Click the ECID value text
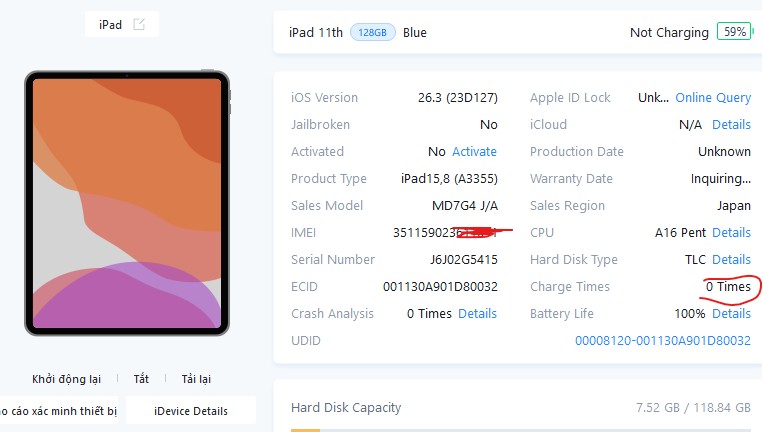This screenshot has height=432, width=763. 440,287
